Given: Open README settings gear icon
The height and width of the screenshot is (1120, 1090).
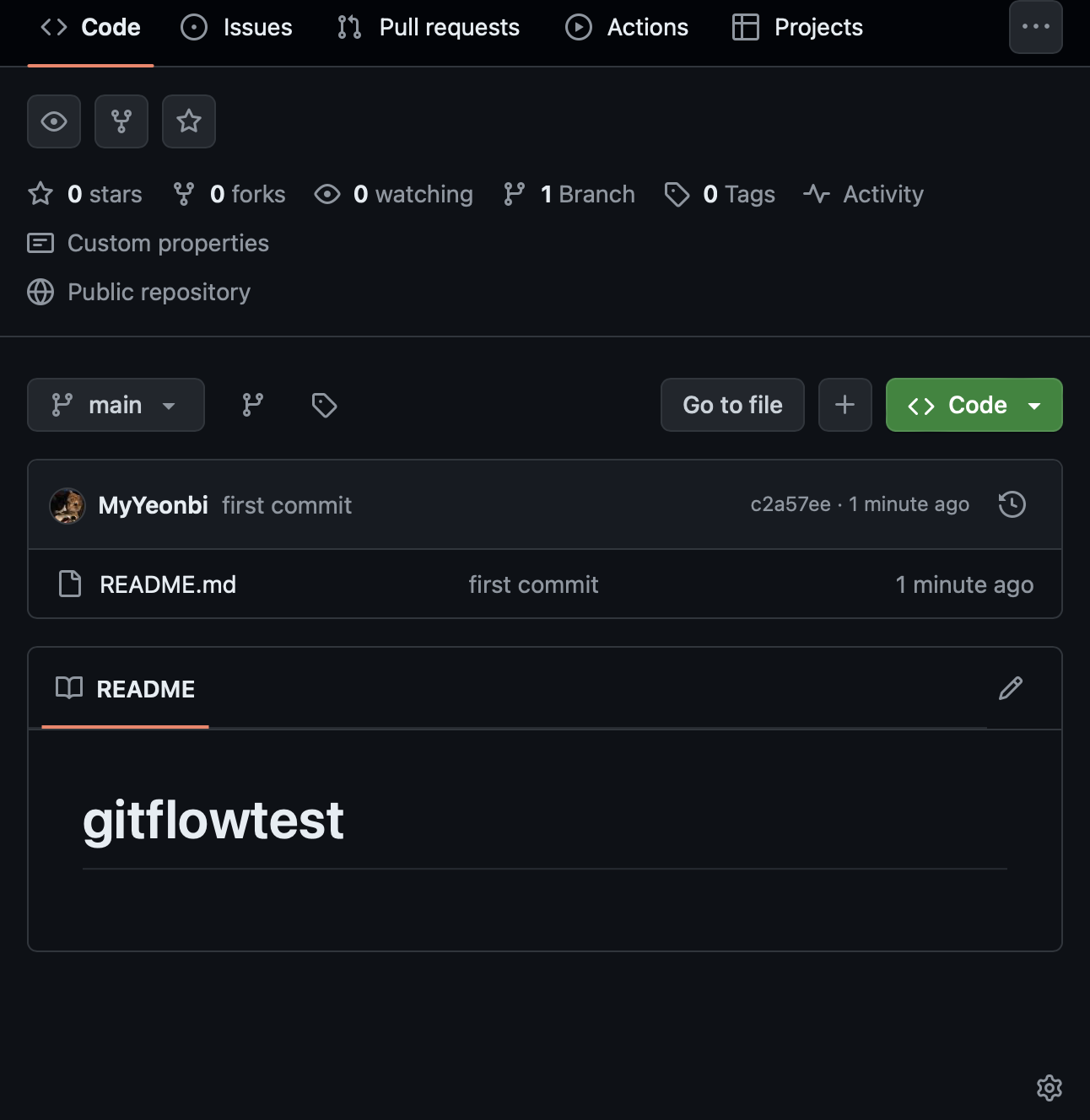Looking at the screenshot, I should (1050, 1088).
